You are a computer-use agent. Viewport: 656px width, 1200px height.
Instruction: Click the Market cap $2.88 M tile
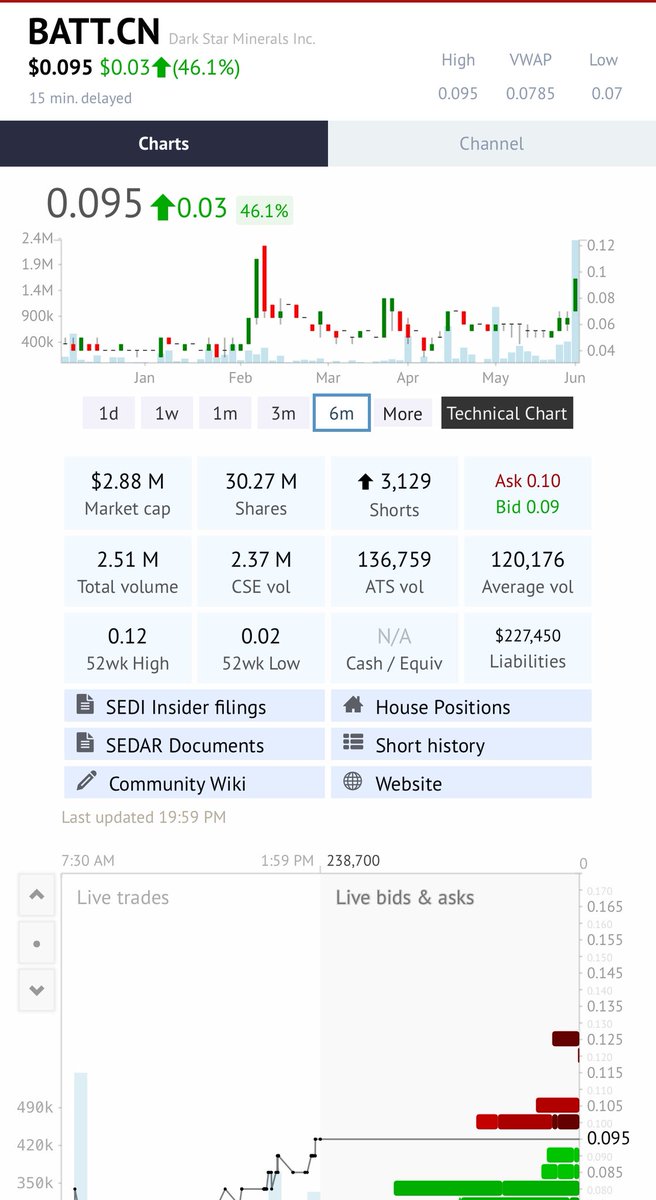128,494
